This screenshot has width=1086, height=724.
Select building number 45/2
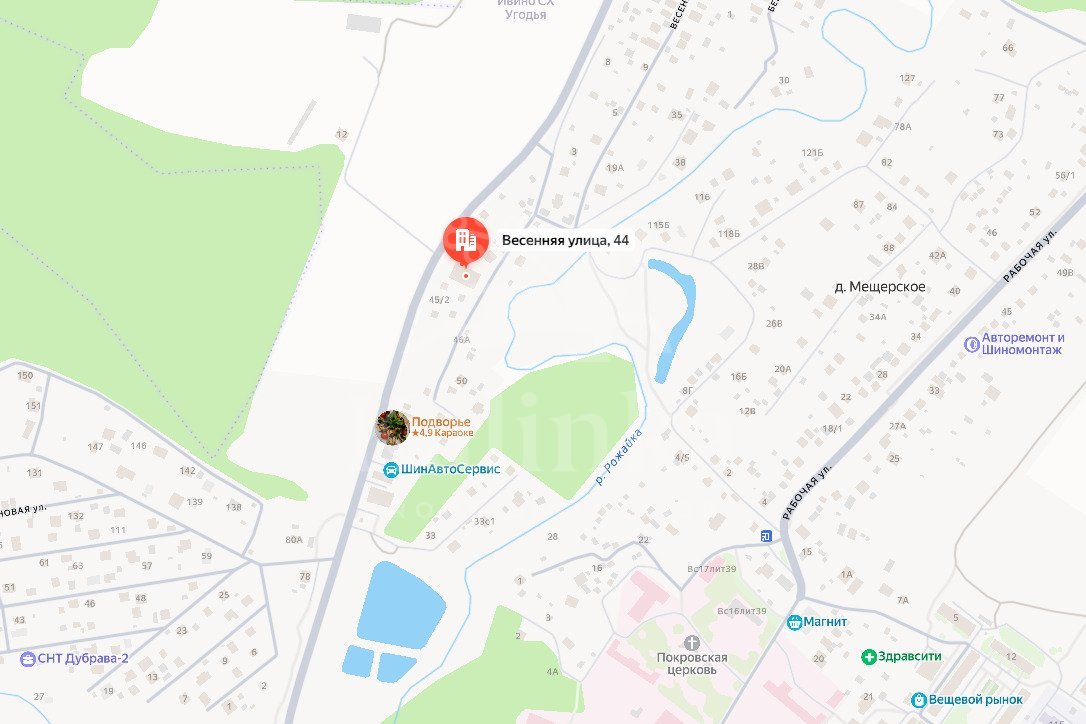(439, 300)
